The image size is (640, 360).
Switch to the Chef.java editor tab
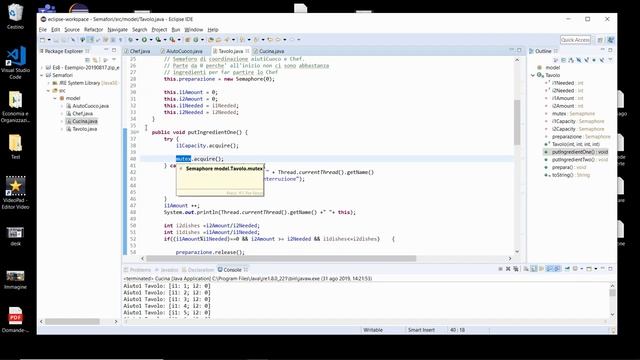pyautogui.click(x=137, y=51)
